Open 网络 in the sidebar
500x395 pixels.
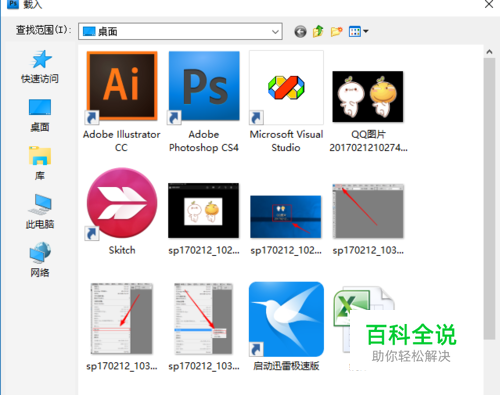tap(40, 260)
